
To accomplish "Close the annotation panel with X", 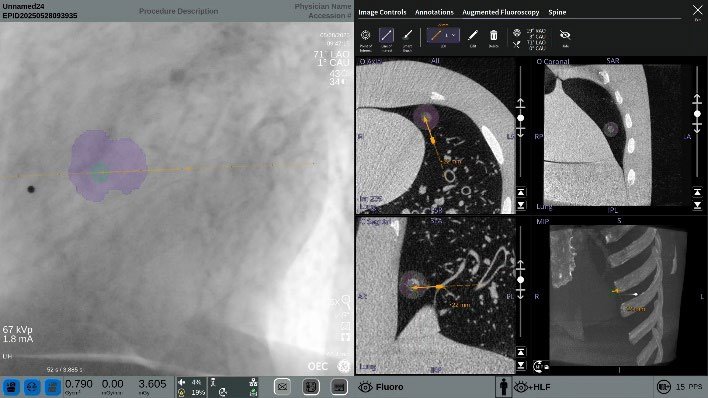I will (x=697, y=10).
